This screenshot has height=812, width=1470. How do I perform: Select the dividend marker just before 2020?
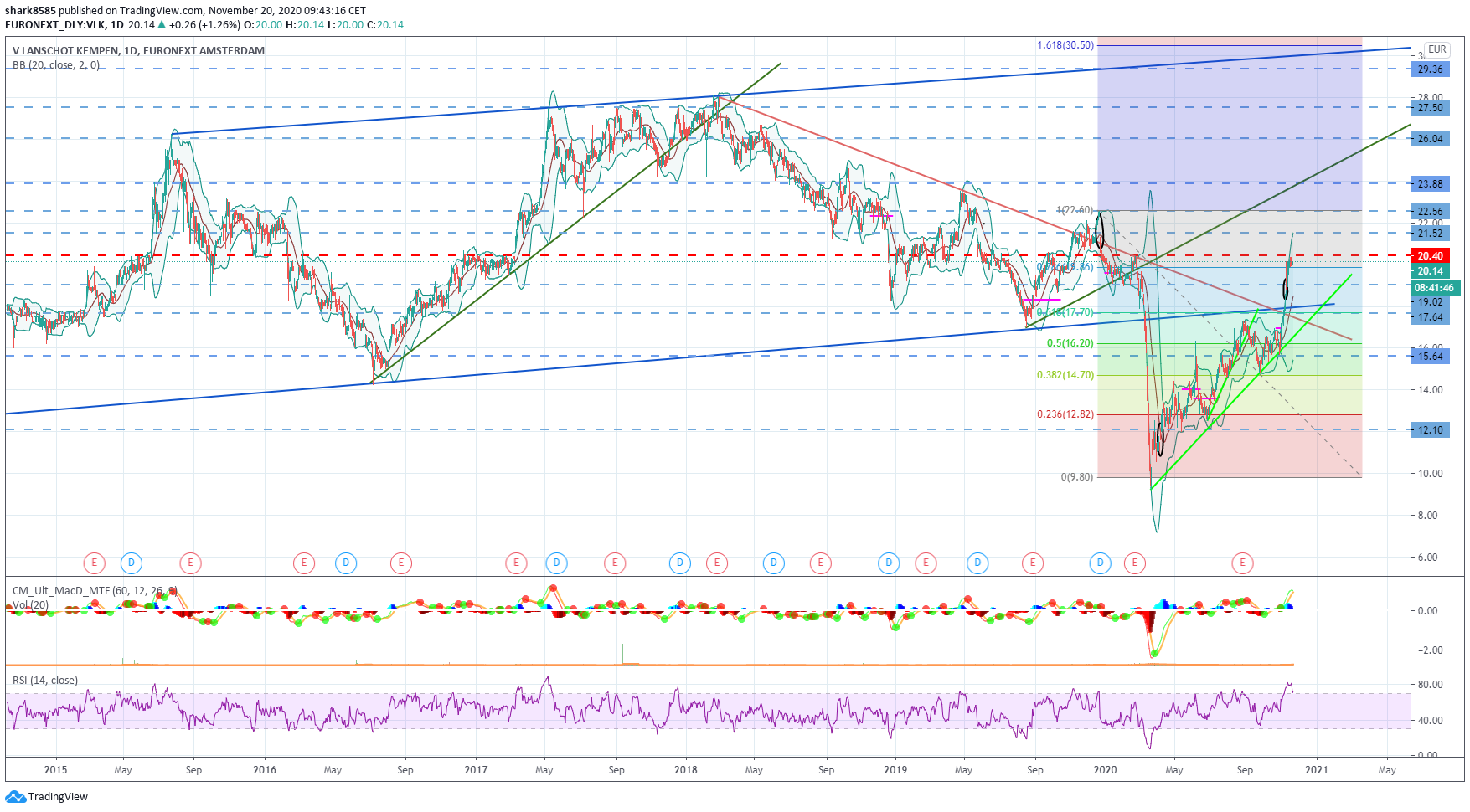pos(1101,563)
